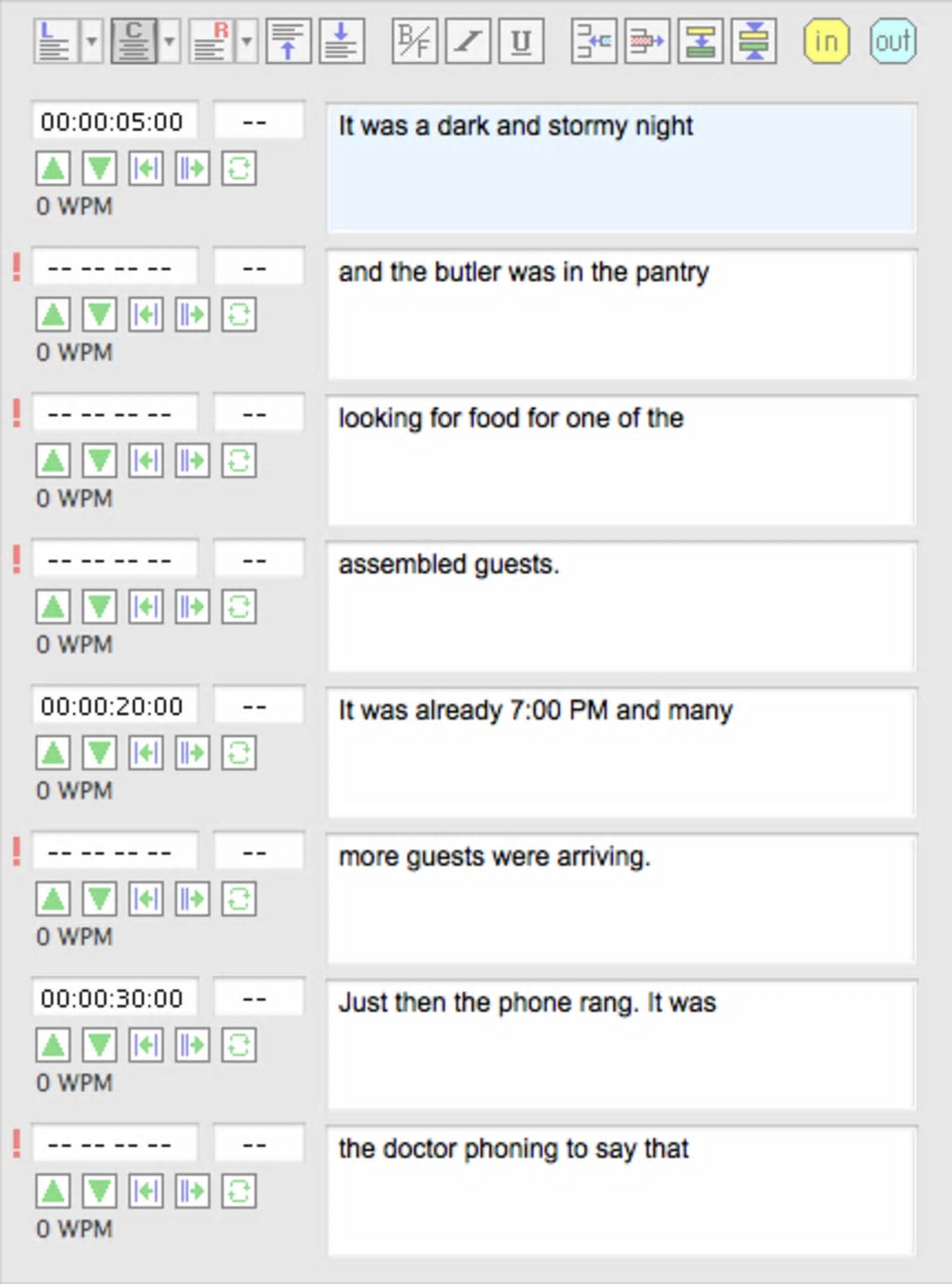The height and width of the screenshot is (1284, 952).
Task: Click the down arrow under timecode 00:00:30:00
Action: (x=100, y=1045)
